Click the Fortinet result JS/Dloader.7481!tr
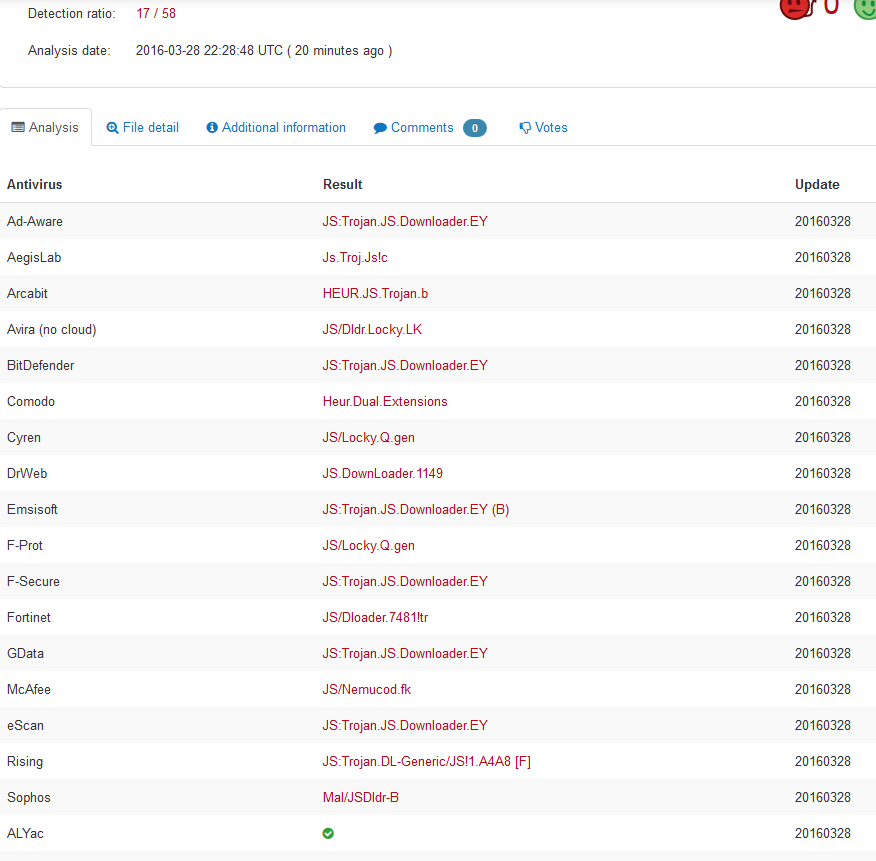 [x=375, y=617]
